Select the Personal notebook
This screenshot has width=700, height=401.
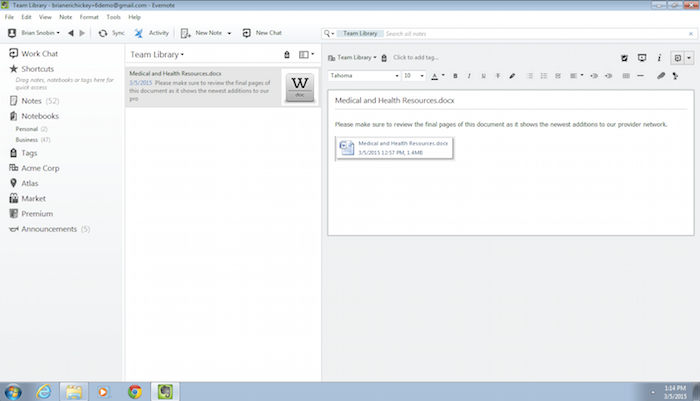(31, 129)
